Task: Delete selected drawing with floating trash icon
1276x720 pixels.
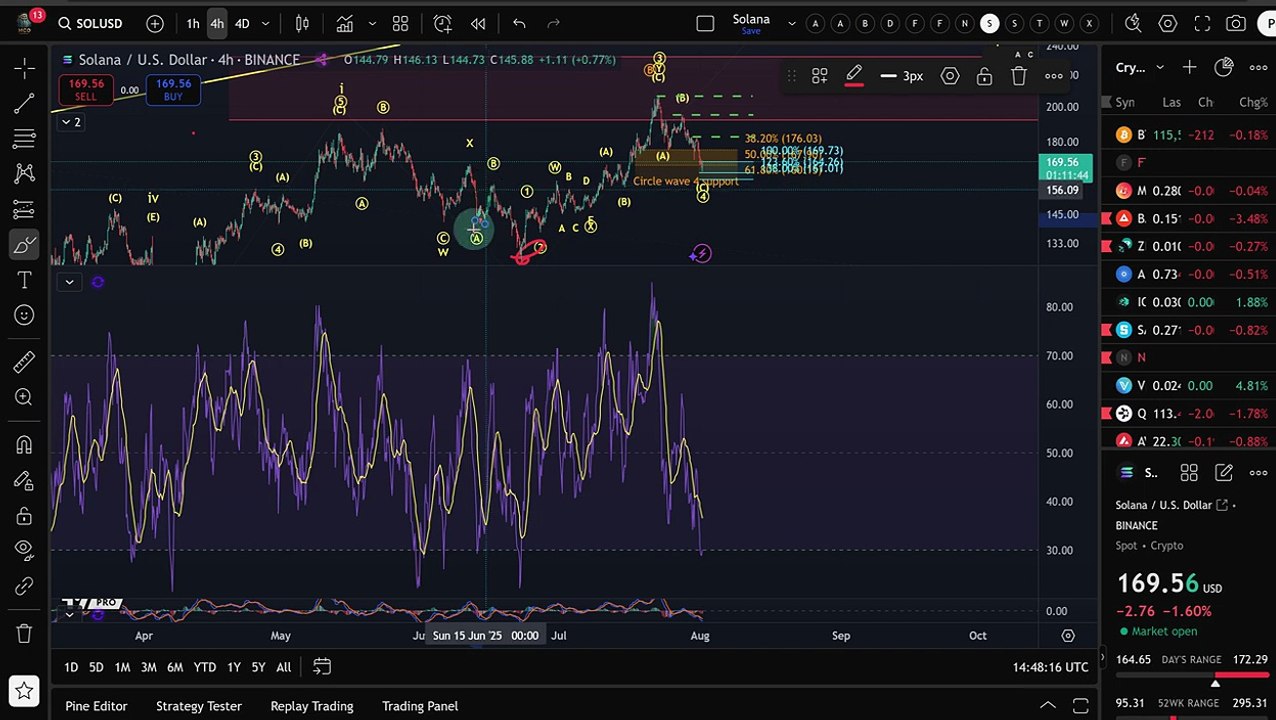Action: [x=1018, y=76]
